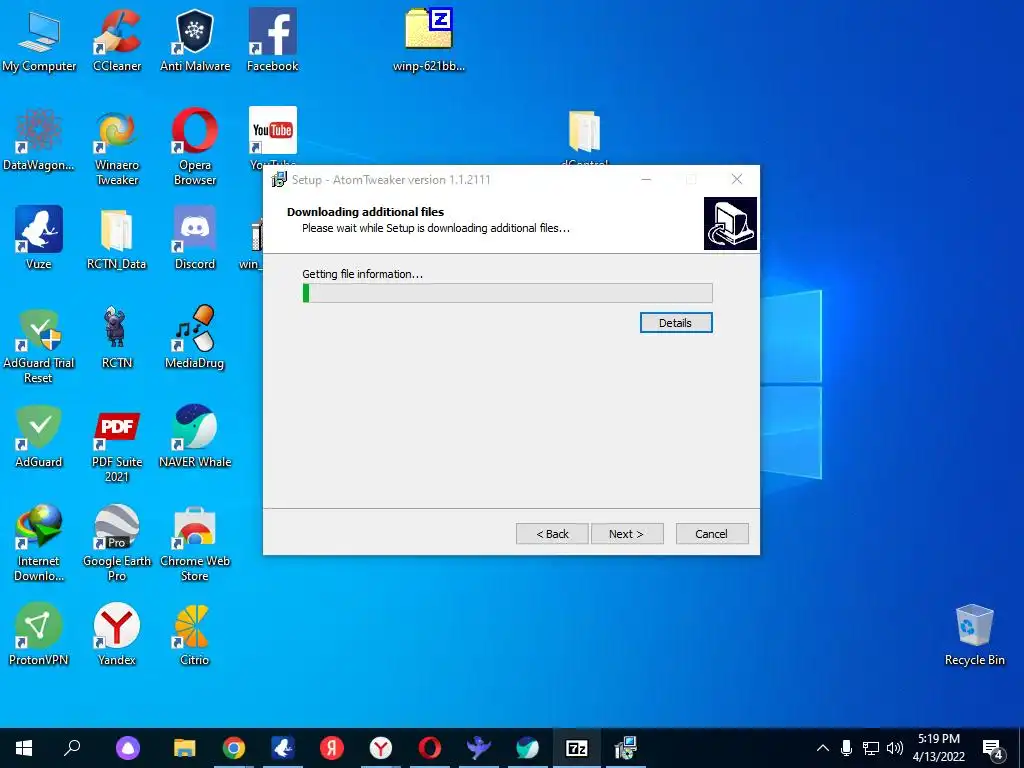The width and height of the screenshot is (1024, 768).
Task: Open the My Computer desktop icon
Action: tap(39, 40)
